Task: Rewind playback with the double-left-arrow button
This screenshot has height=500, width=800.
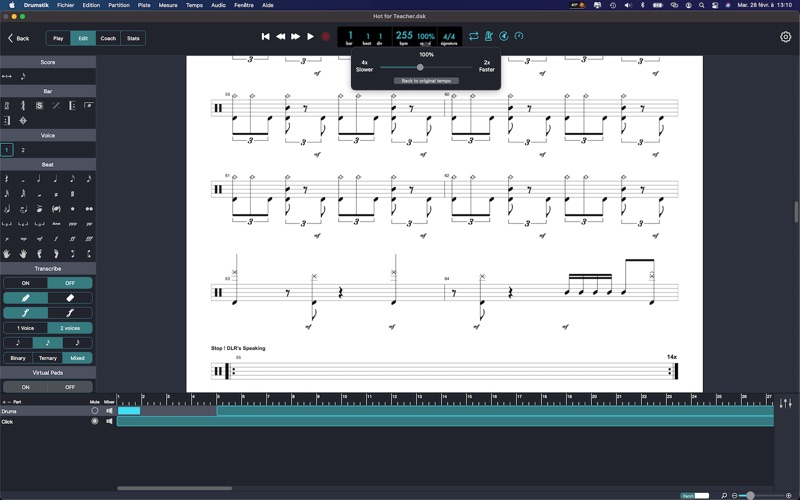Action: pyautogui.click(x=280, y=36)
